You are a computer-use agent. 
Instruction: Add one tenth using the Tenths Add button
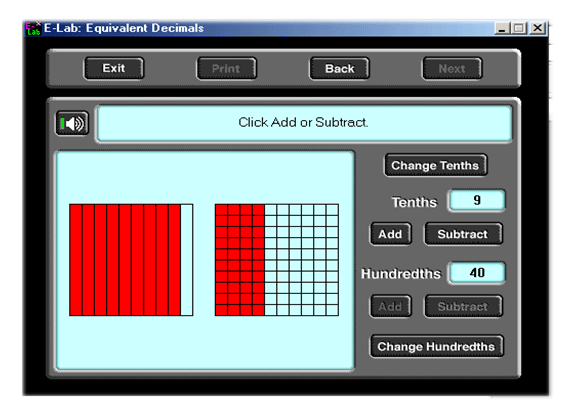(x=391, y=234)
